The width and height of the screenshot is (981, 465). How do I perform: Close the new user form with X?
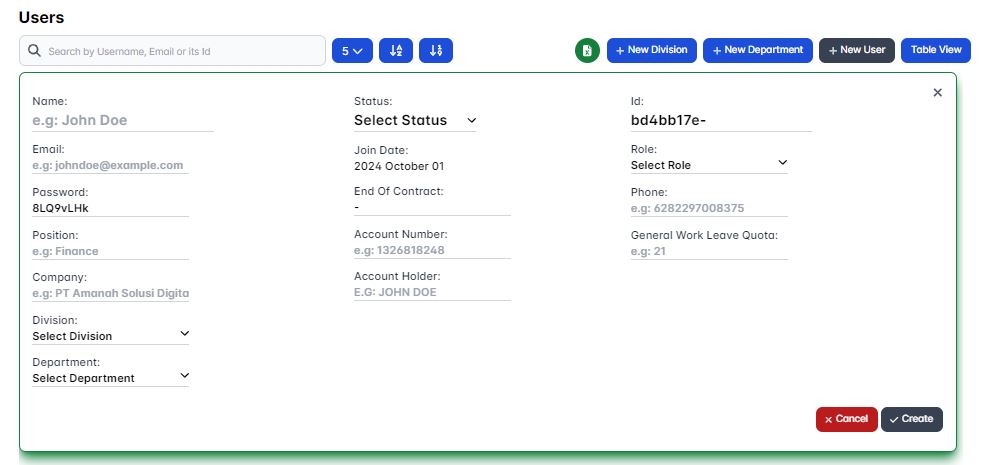(937, 92)
